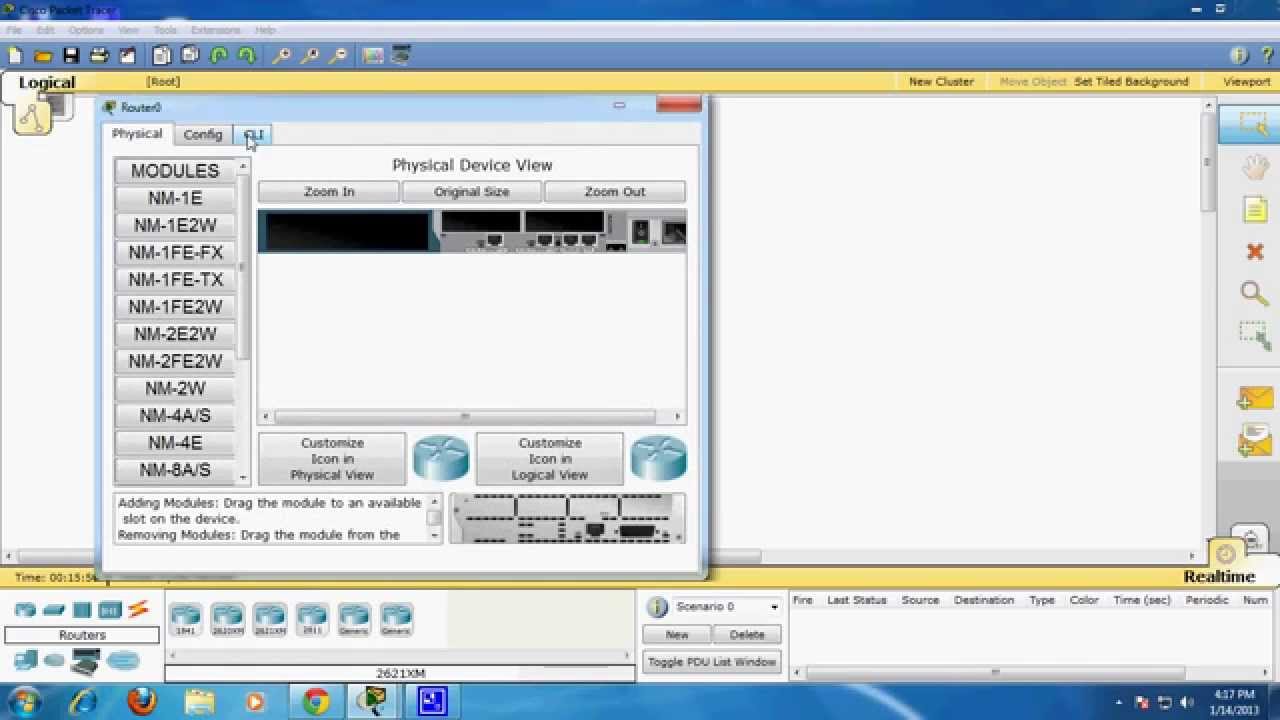Image resolution: width=1280 pixels, height=720 pixels.
Task: Choose the Select tool in right toolbar
Action: pyautogui.click(x=1253, y=123)
